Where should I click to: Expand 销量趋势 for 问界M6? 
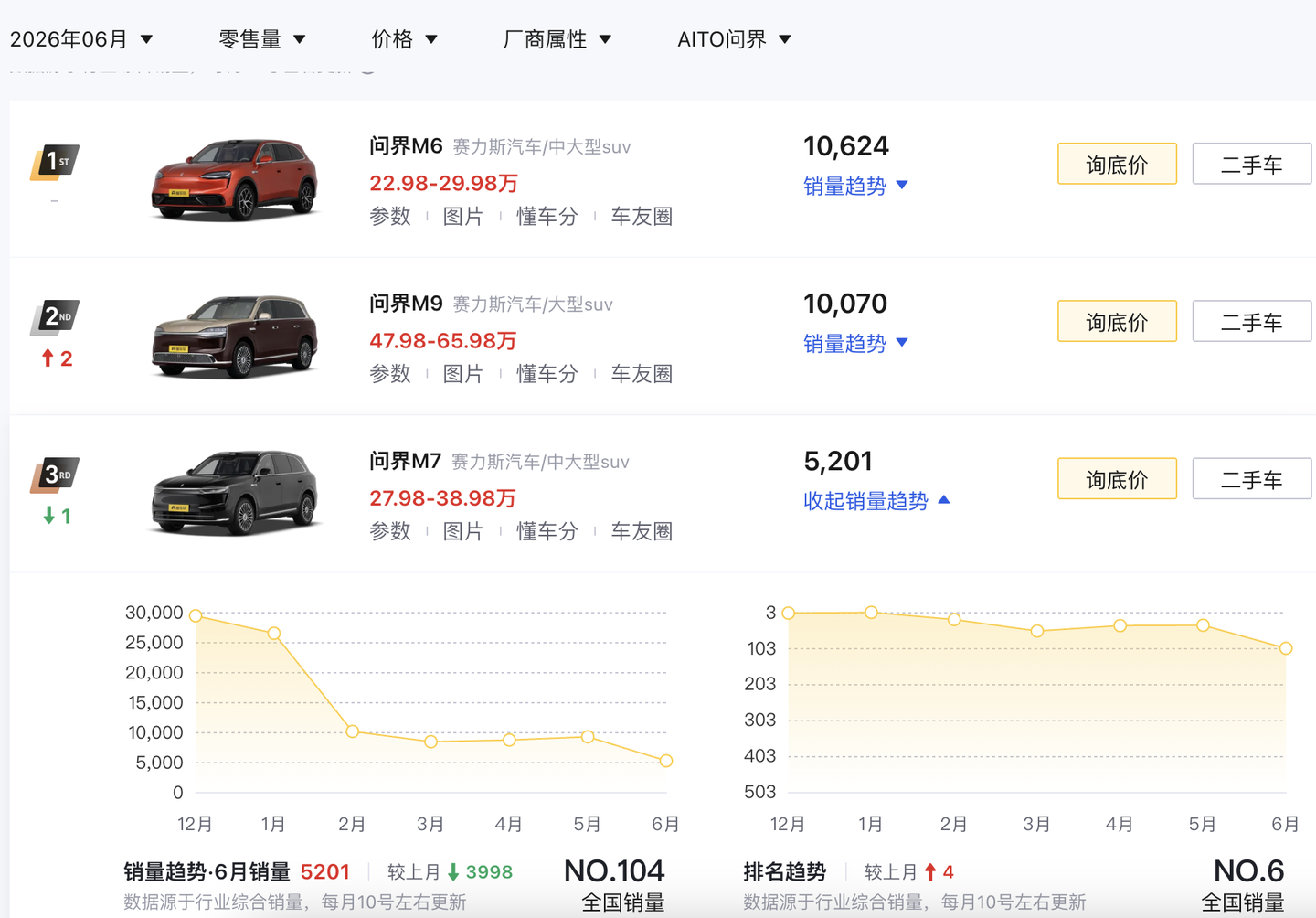coord(855,186)
